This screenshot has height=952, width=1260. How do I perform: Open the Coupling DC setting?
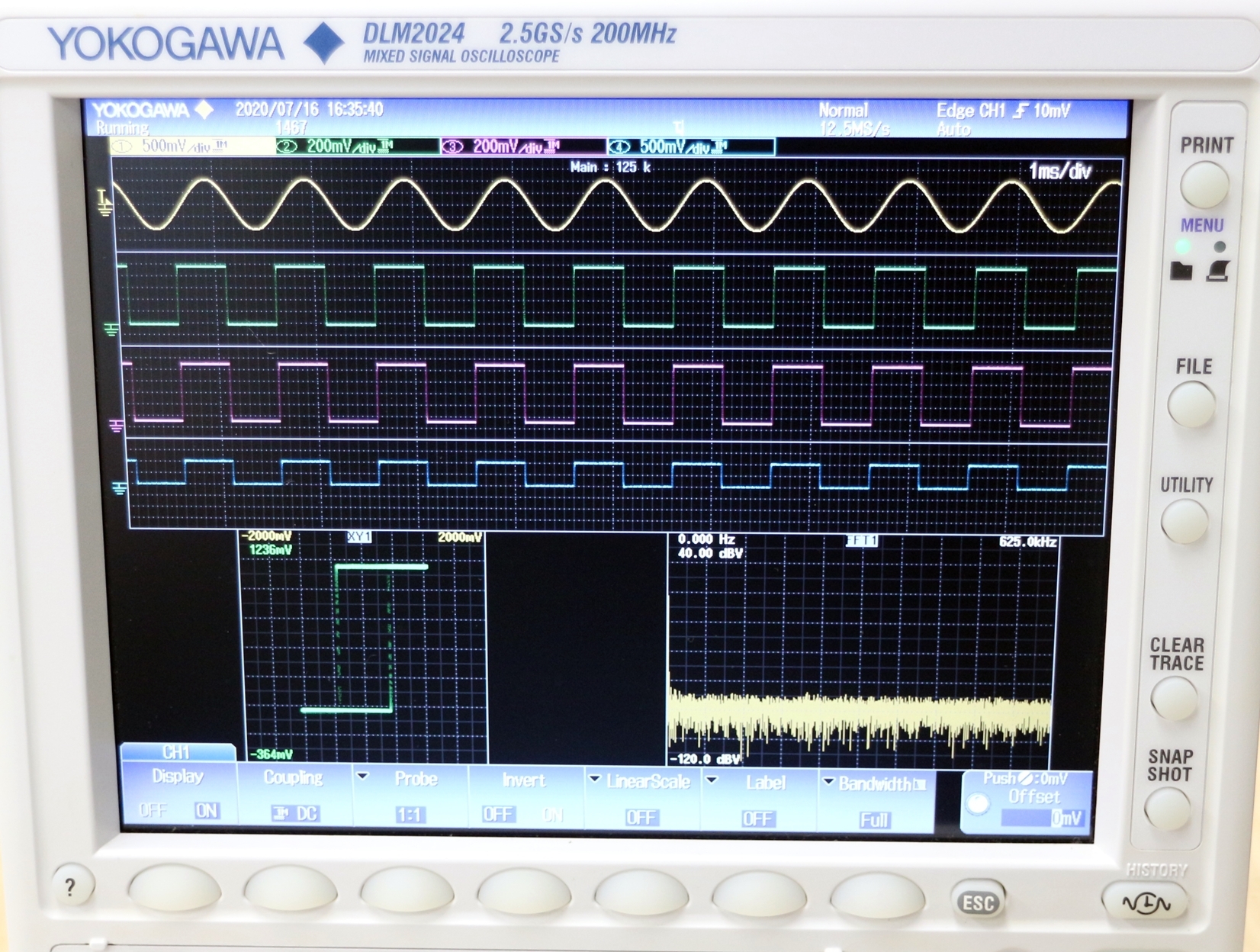pos(294,813)
